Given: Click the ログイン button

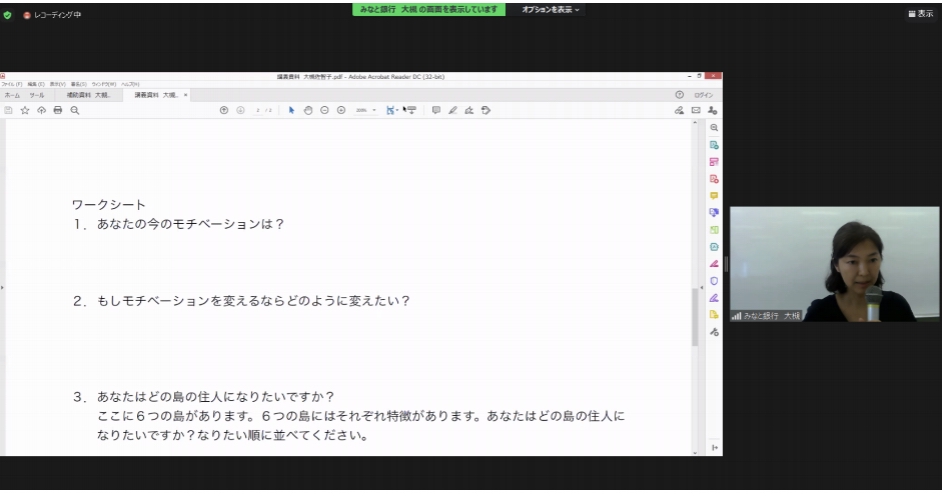Looking at the screenshot, I should [703, 95].
